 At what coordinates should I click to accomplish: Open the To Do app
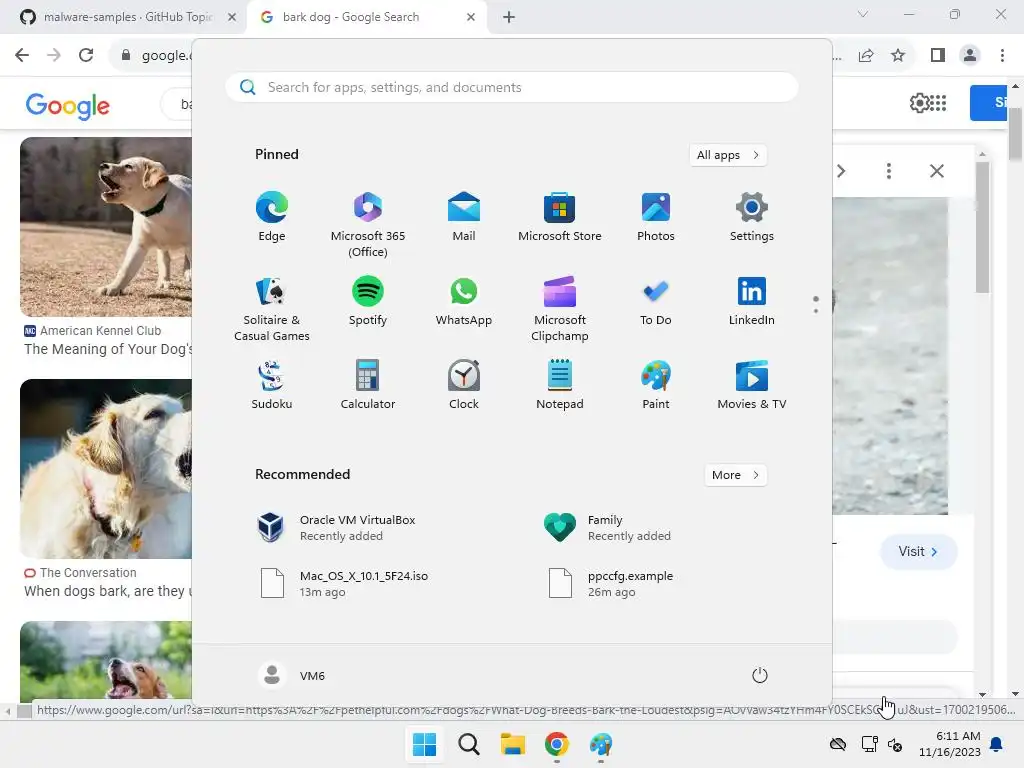656,301
